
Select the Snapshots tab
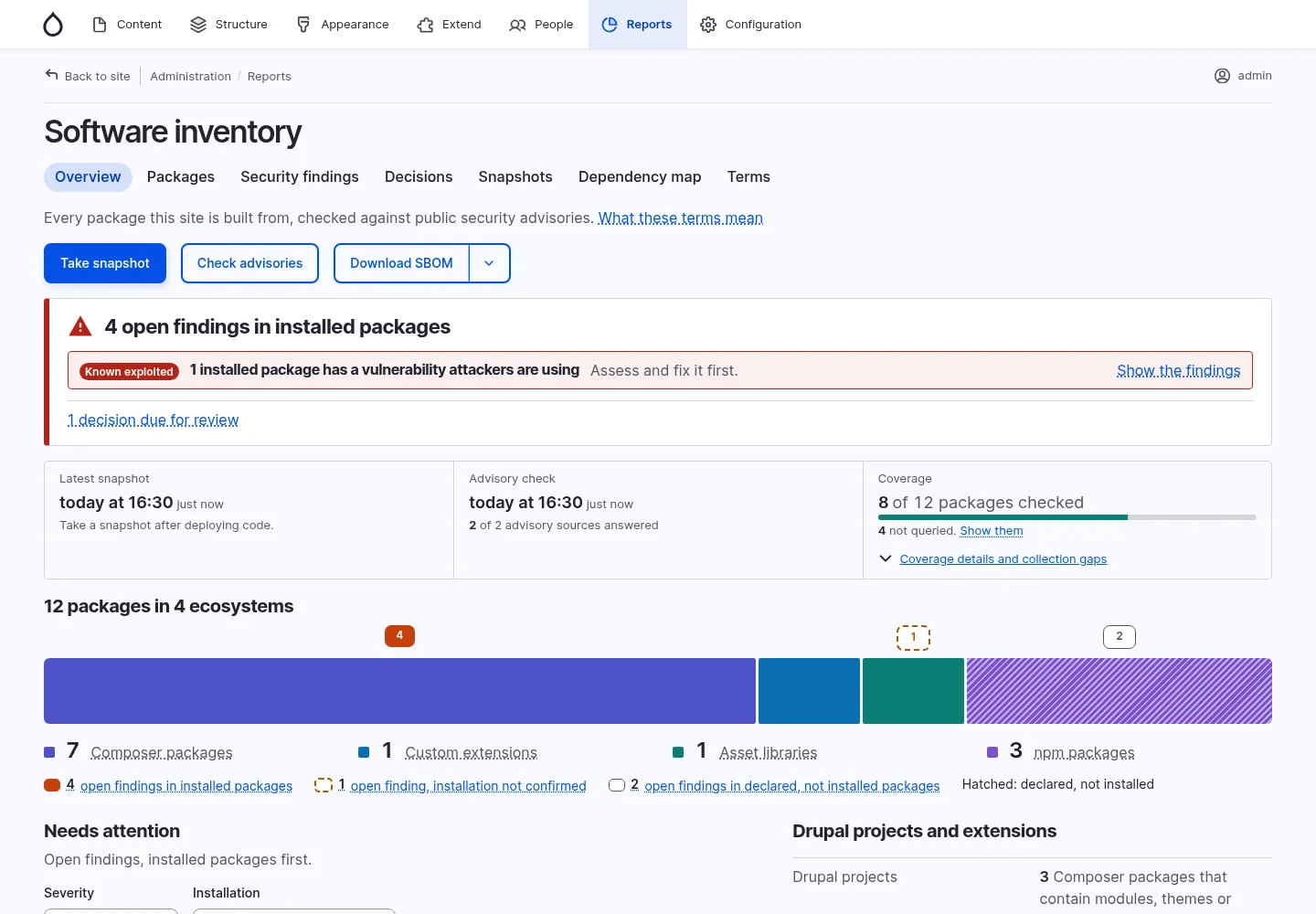[x=515, y=177]
